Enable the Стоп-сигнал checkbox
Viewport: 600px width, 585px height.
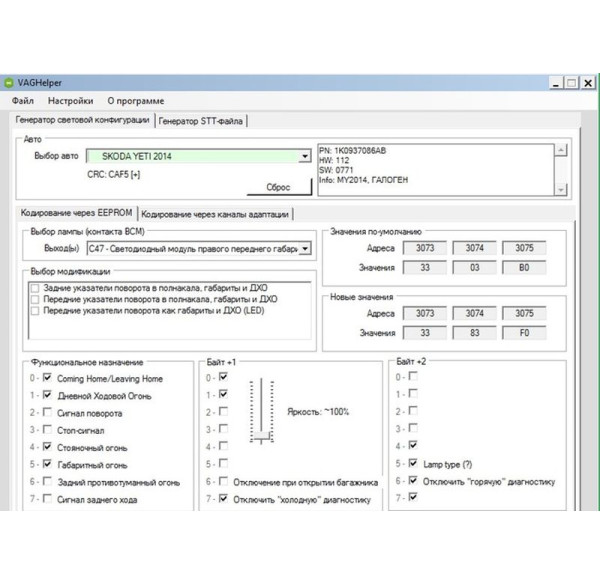(x=47, y=430)
